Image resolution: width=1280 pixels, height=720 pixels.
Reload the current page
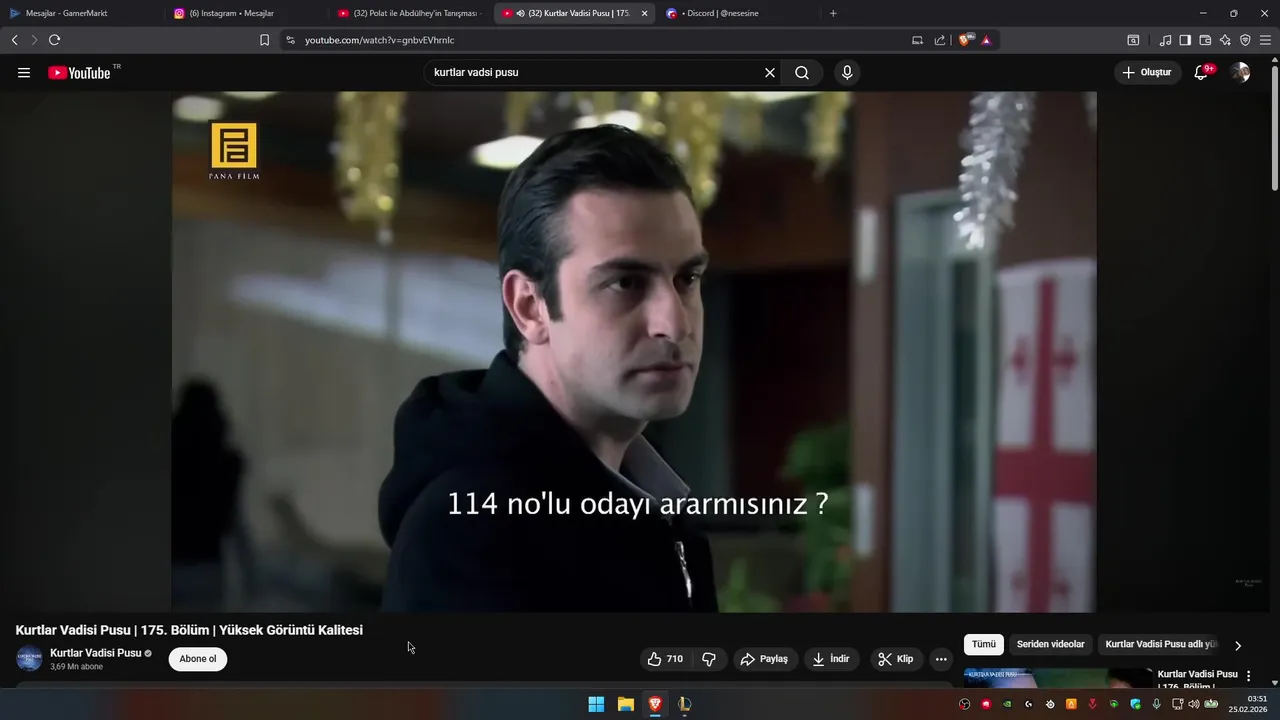(54, 40)
